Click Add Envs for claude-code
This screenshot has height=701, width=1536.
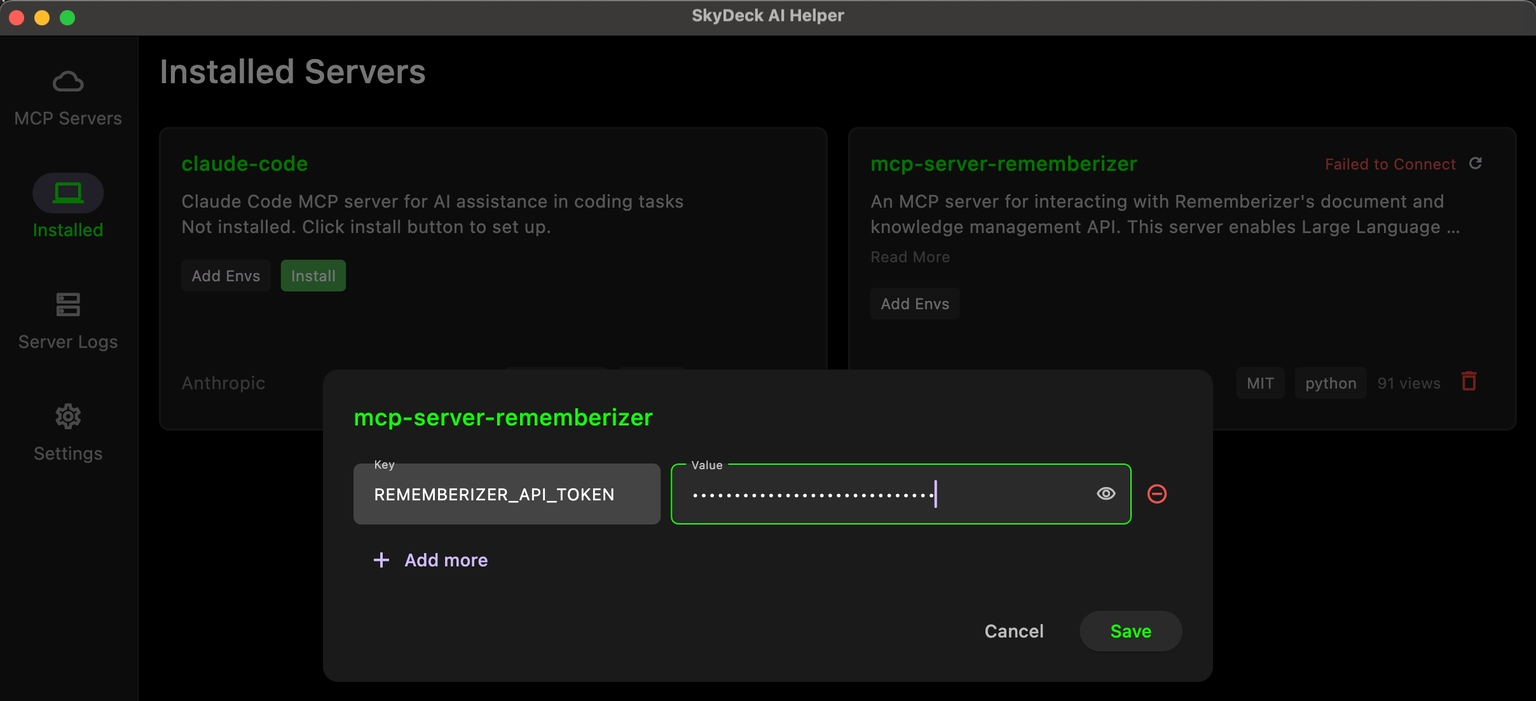[226, 276]
